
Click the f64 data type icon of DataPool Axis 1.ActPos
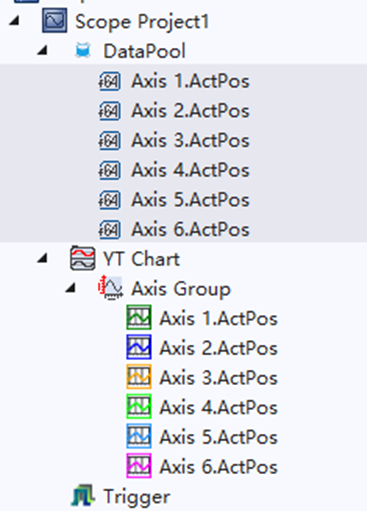point(110,81)
